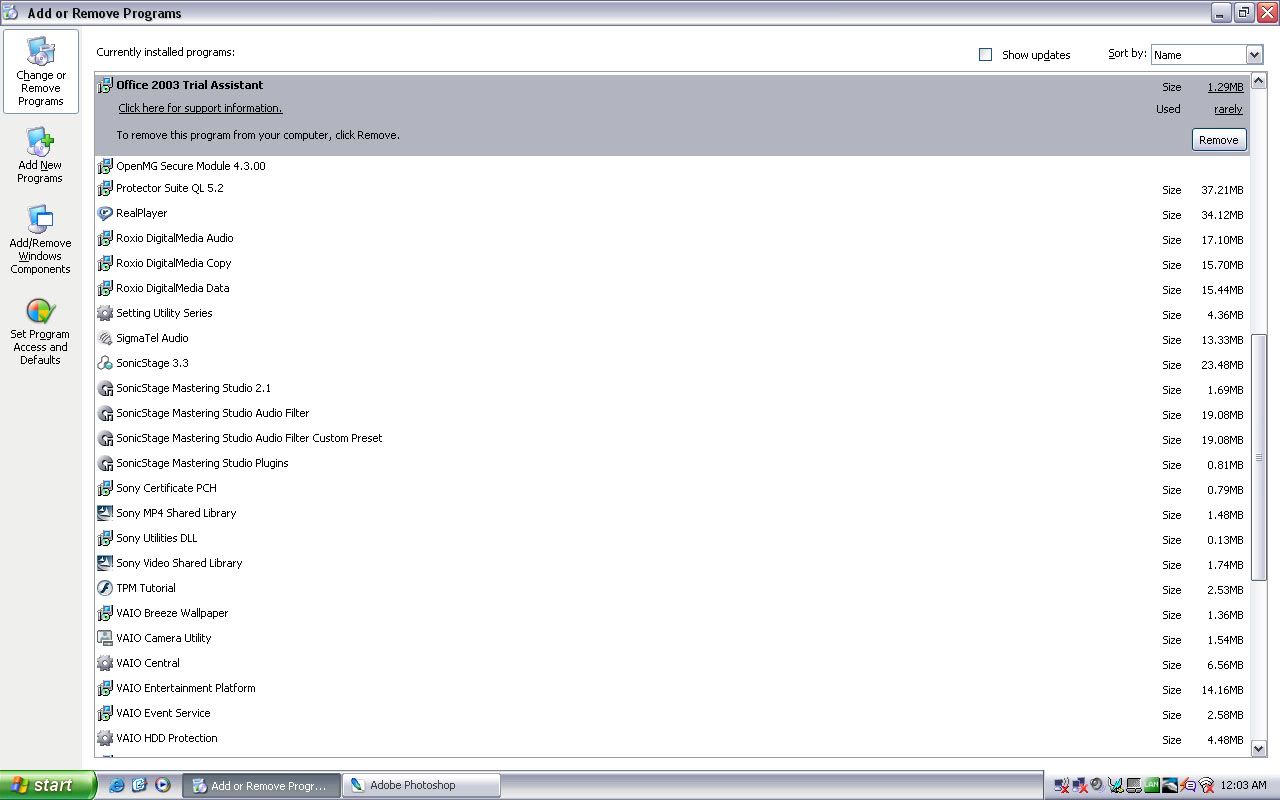Image resolution: width=1280 pixels, height=800 pixels.
Task: Open the Windows Media Player quick launch icon
Action: 163,785
